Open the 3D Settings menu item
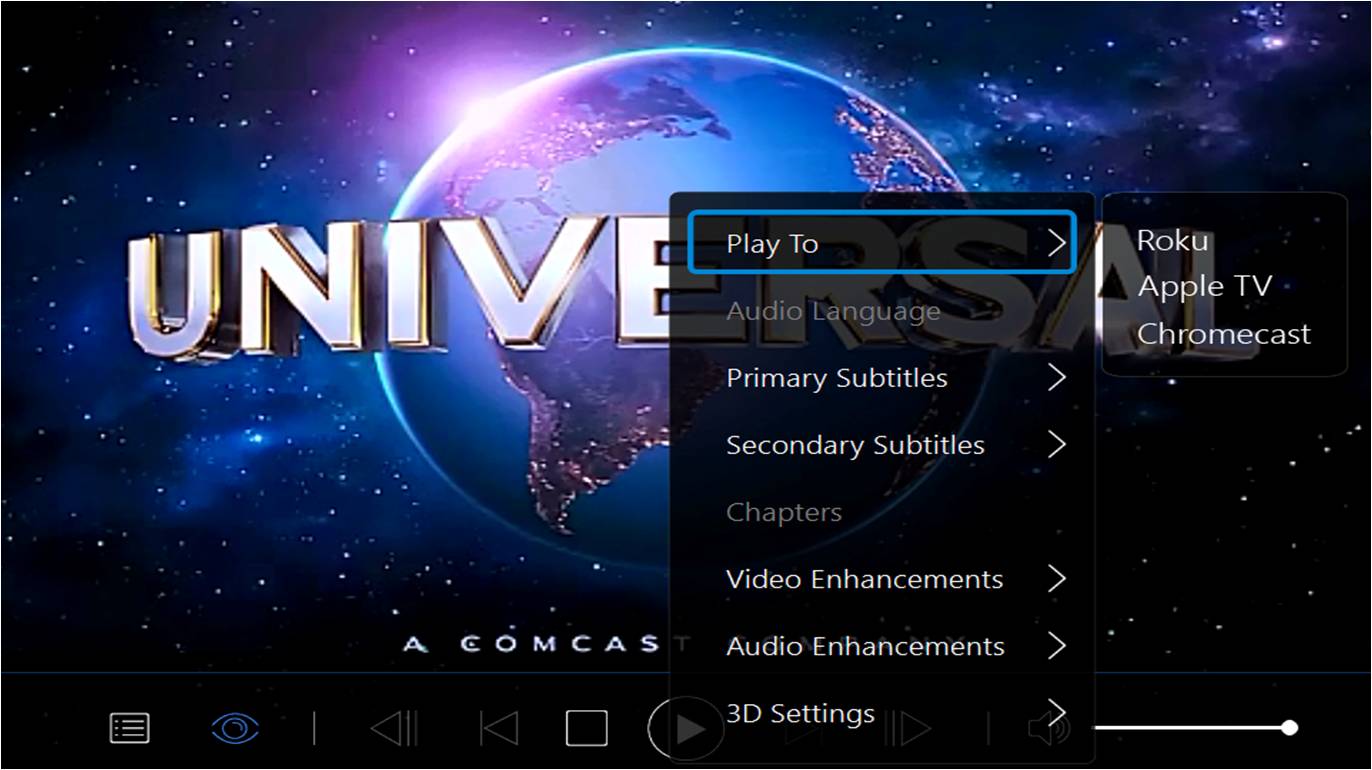This screenshot has height=770, width=1372. click(881, 713)
